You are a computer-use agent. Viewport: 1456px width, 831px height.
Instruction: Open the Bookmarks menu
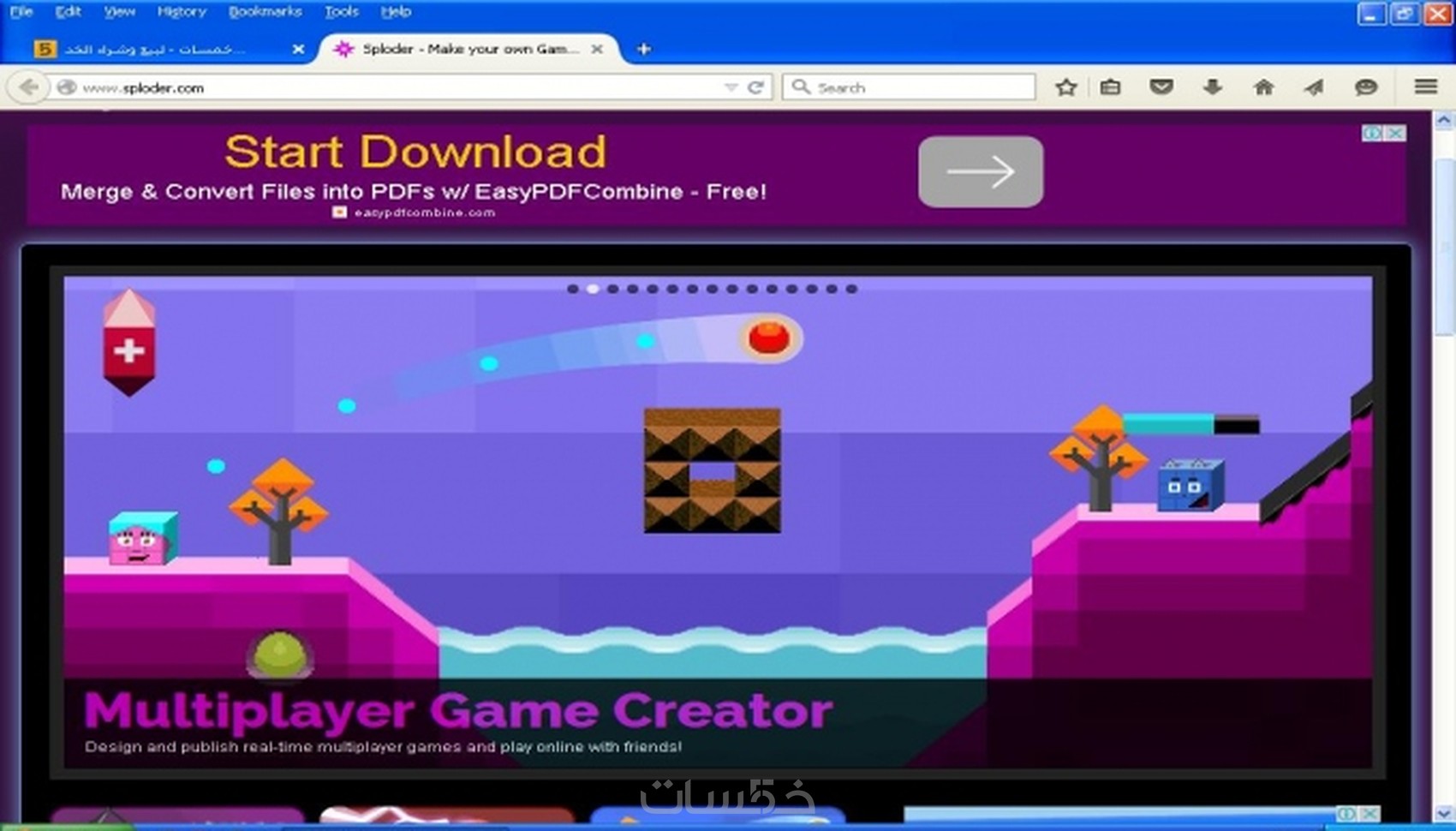[x=265, y=11]
